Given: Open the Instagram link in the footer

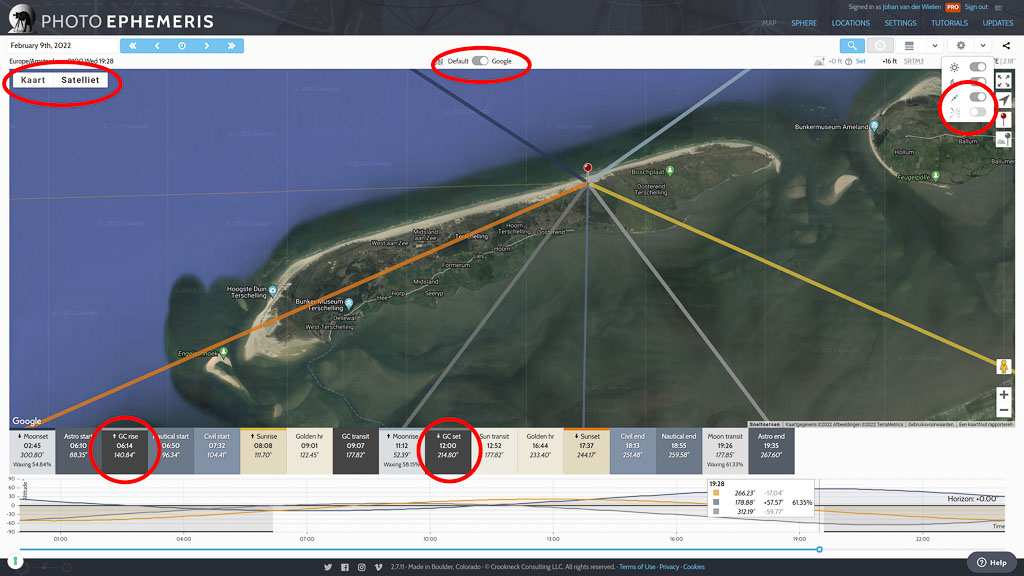Looking at the screenshot, I should pos(362,567).
